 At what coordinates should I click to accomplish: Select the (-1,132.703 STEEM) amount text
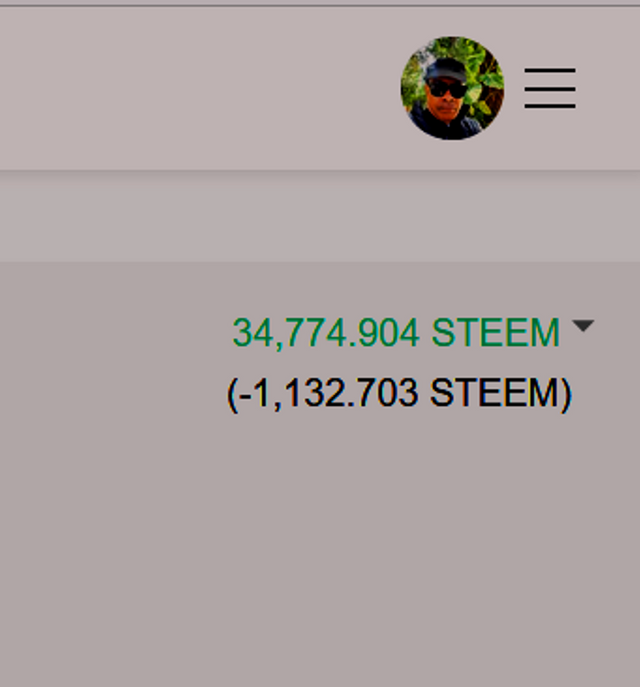click(x=399, y=393)
